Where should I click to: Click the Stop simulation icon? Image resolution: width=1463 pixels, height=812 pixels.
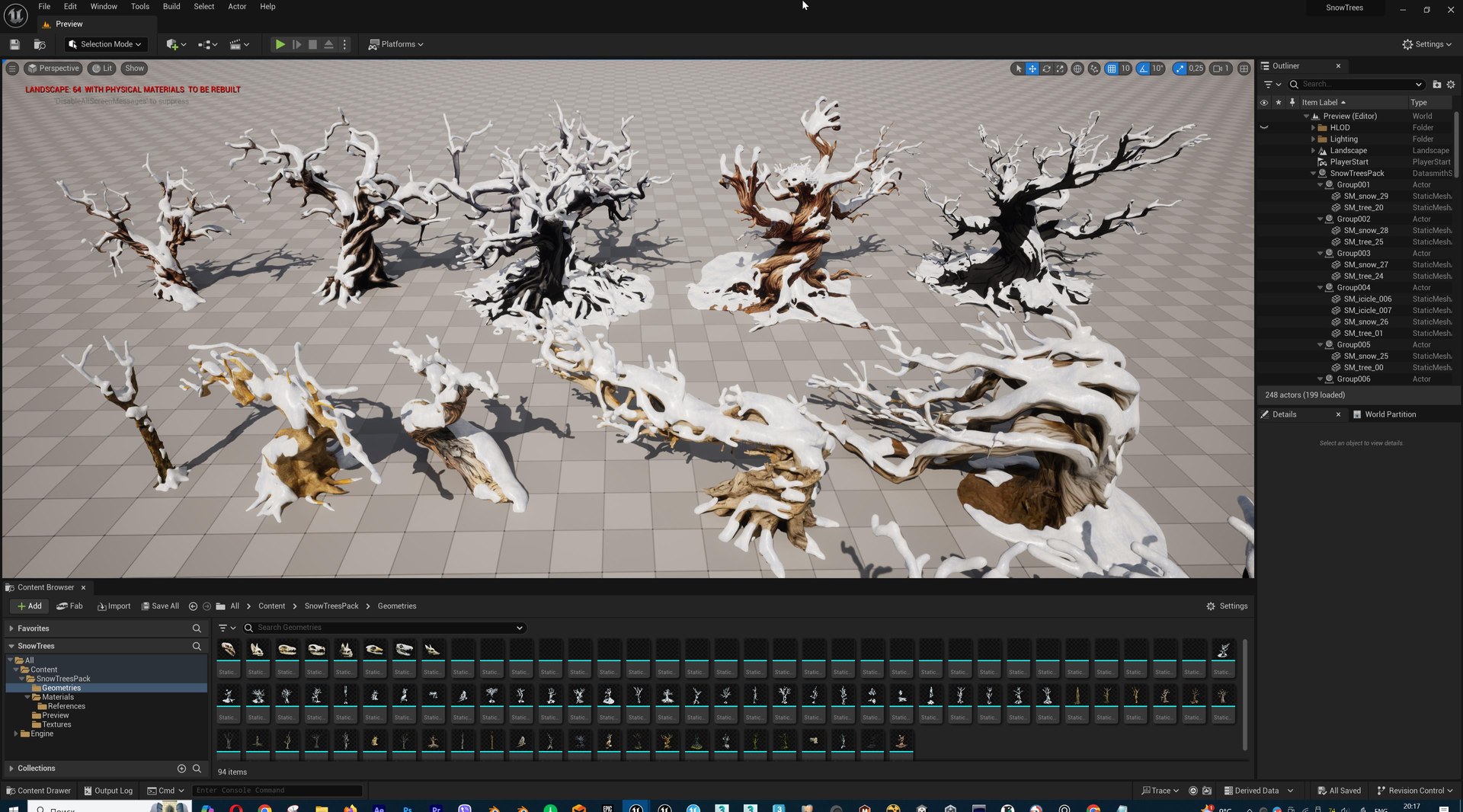tap(312, 44)
